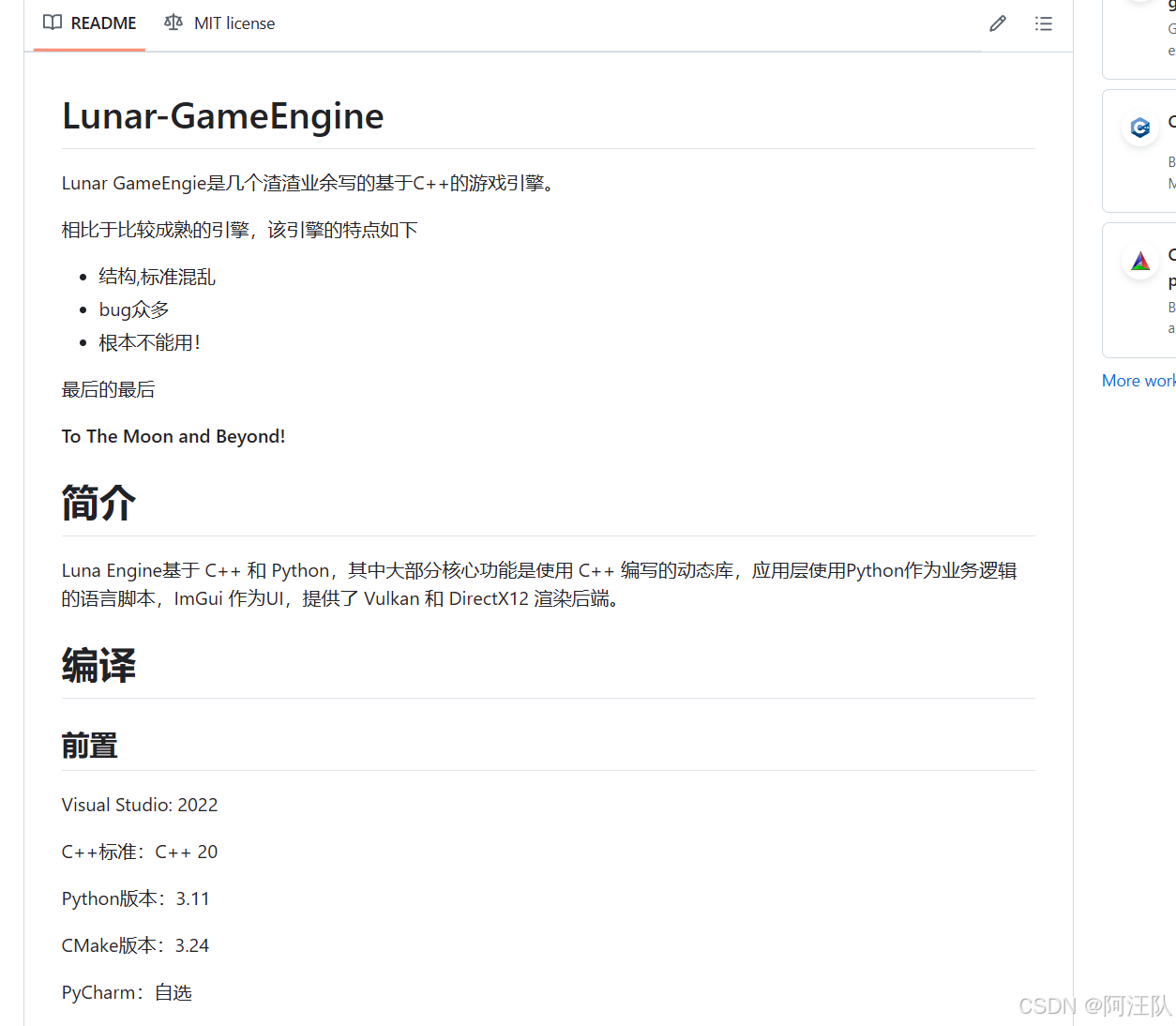Switch to the README tab

tap(89, 23)
